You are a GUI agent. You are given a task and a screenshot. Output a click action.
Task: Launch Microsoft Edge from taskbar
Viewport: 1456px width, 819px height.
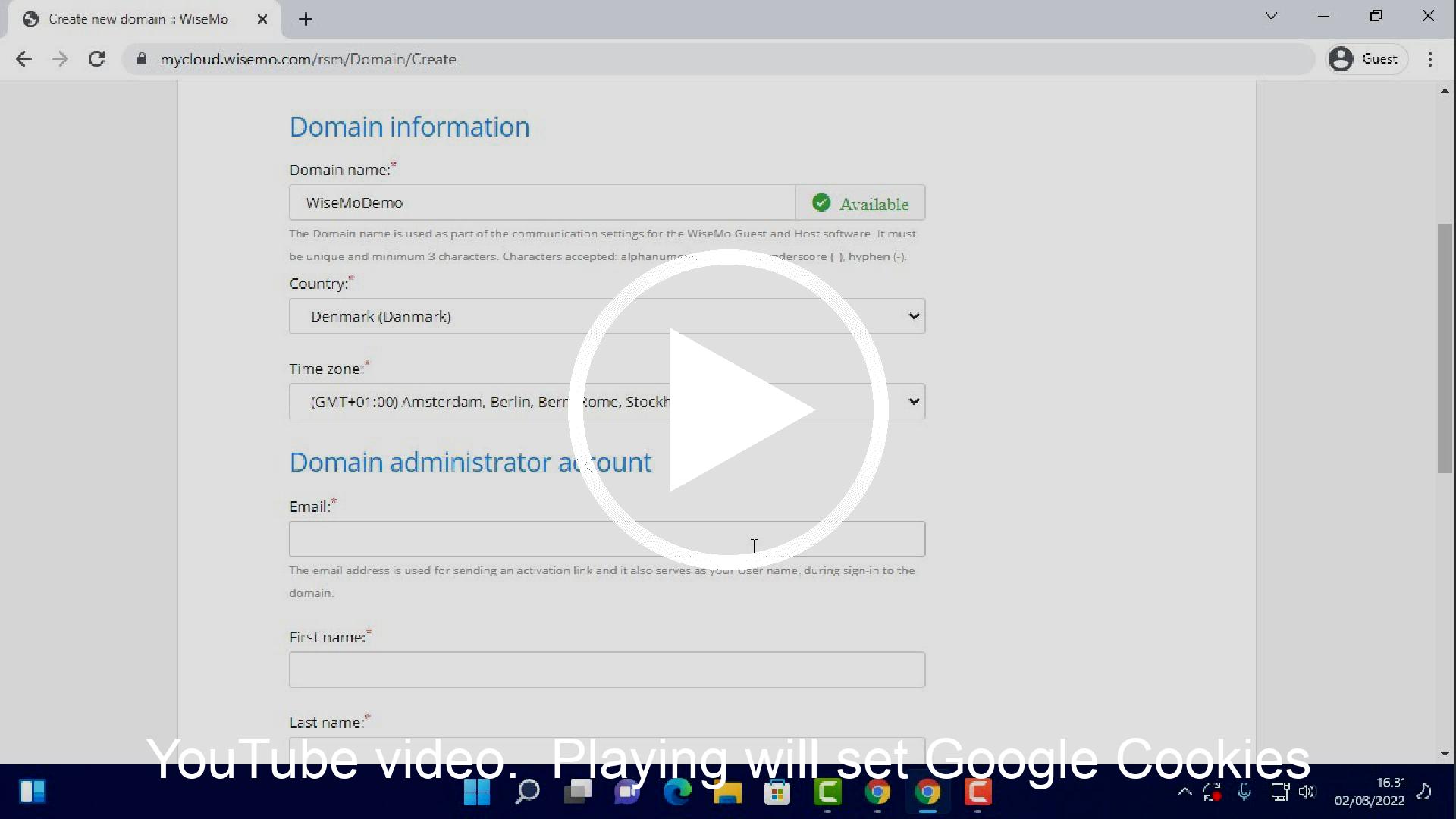(677, 792)
